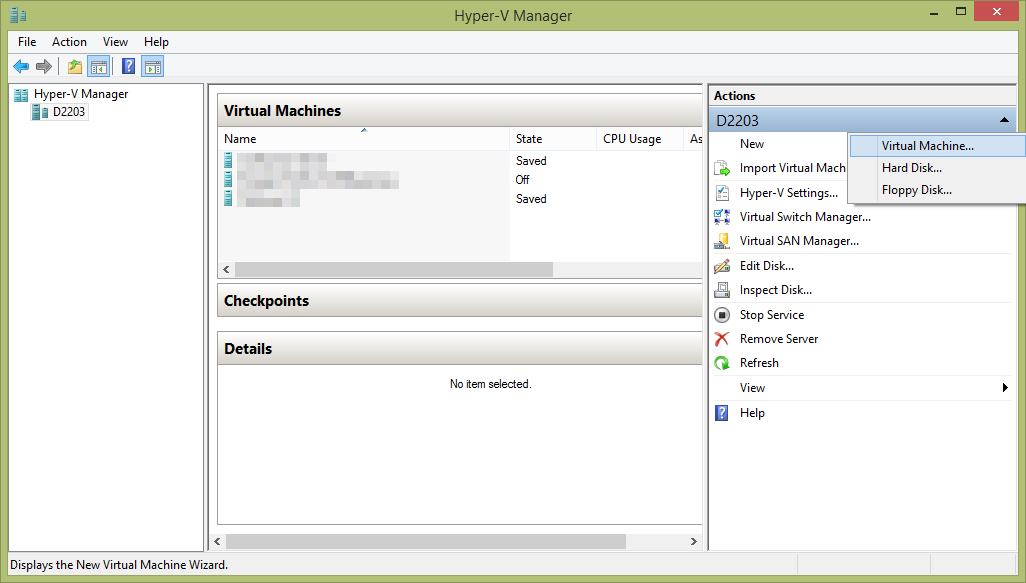The image size is (1026, 583).
Task: Maximize the Hyper-V Manager window
Action: 961,11
